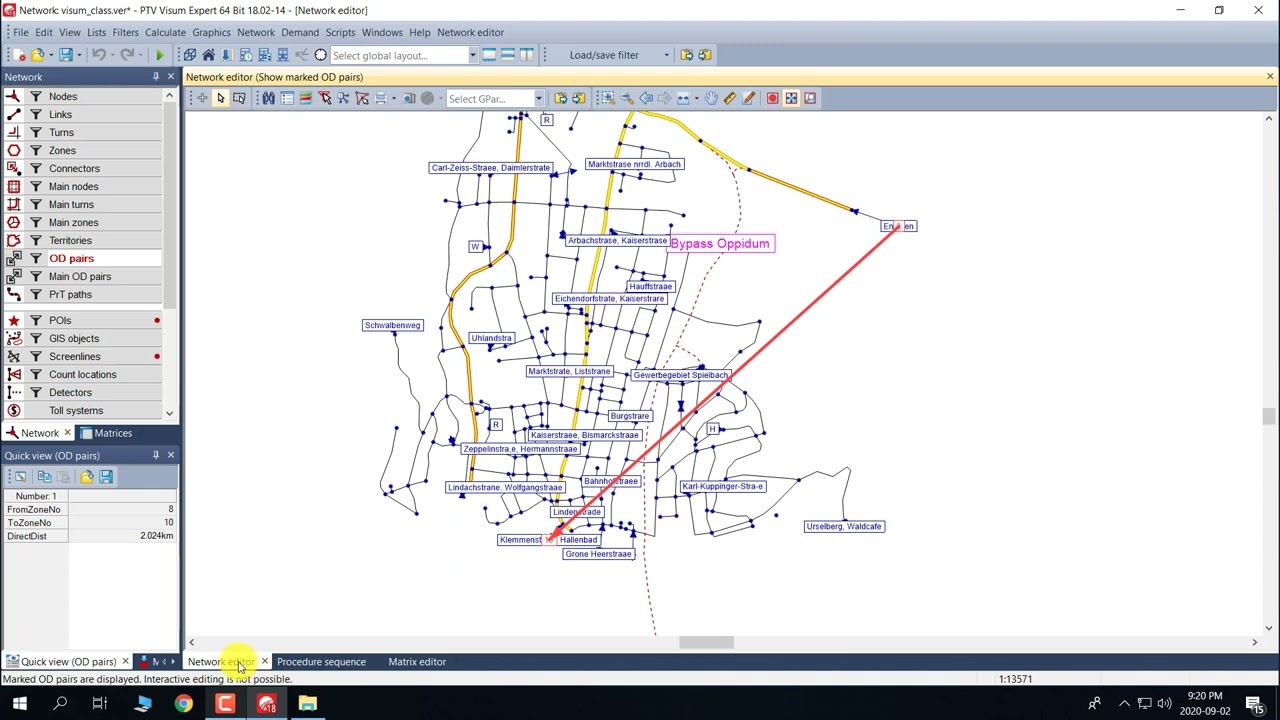Screen dimensions: 1280x720
Task: Switch to the Procedure sequence tab
Action: (x=321, y=661)
